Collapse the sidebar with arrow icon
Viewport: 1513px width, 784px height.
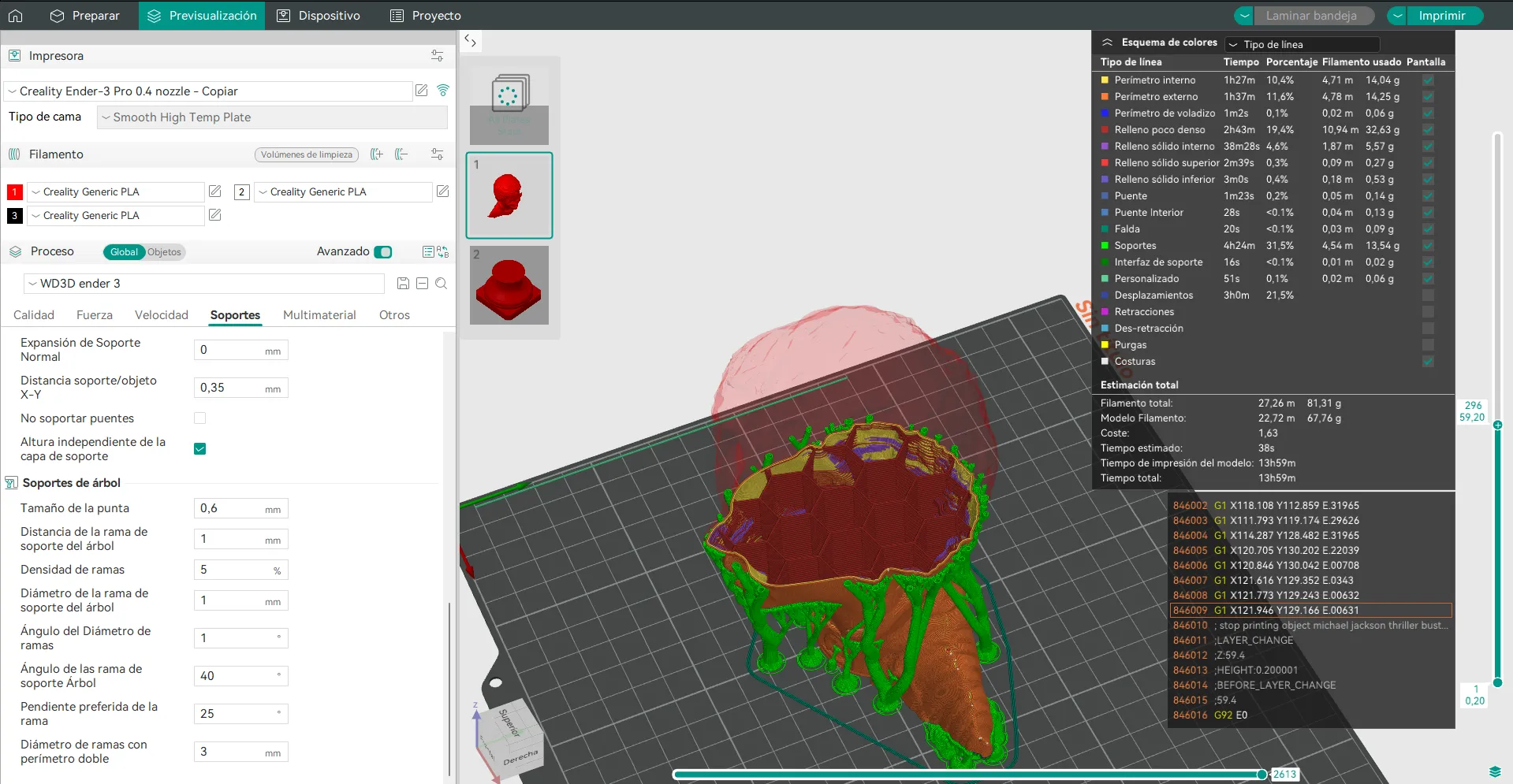coord(470,40)
